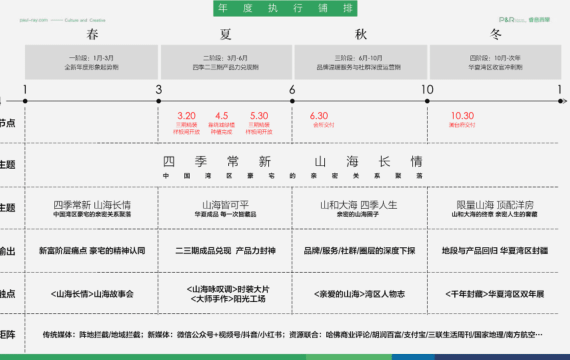Click the red 10.30 milestone date
Viewport: 570px width, 360px height.
[x=462, y=116]
